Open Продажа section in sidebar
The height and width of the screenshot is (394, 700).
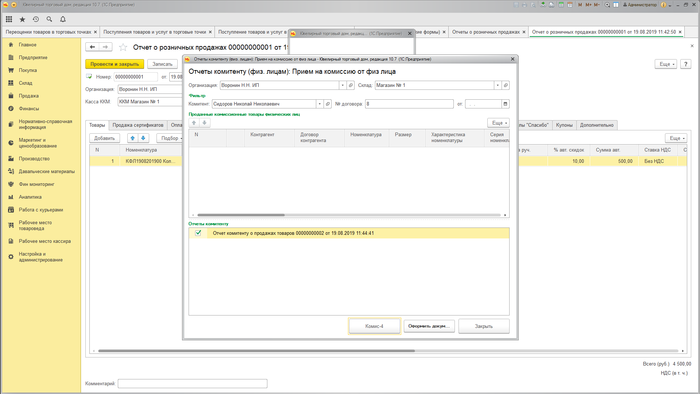tap(29, 95)
